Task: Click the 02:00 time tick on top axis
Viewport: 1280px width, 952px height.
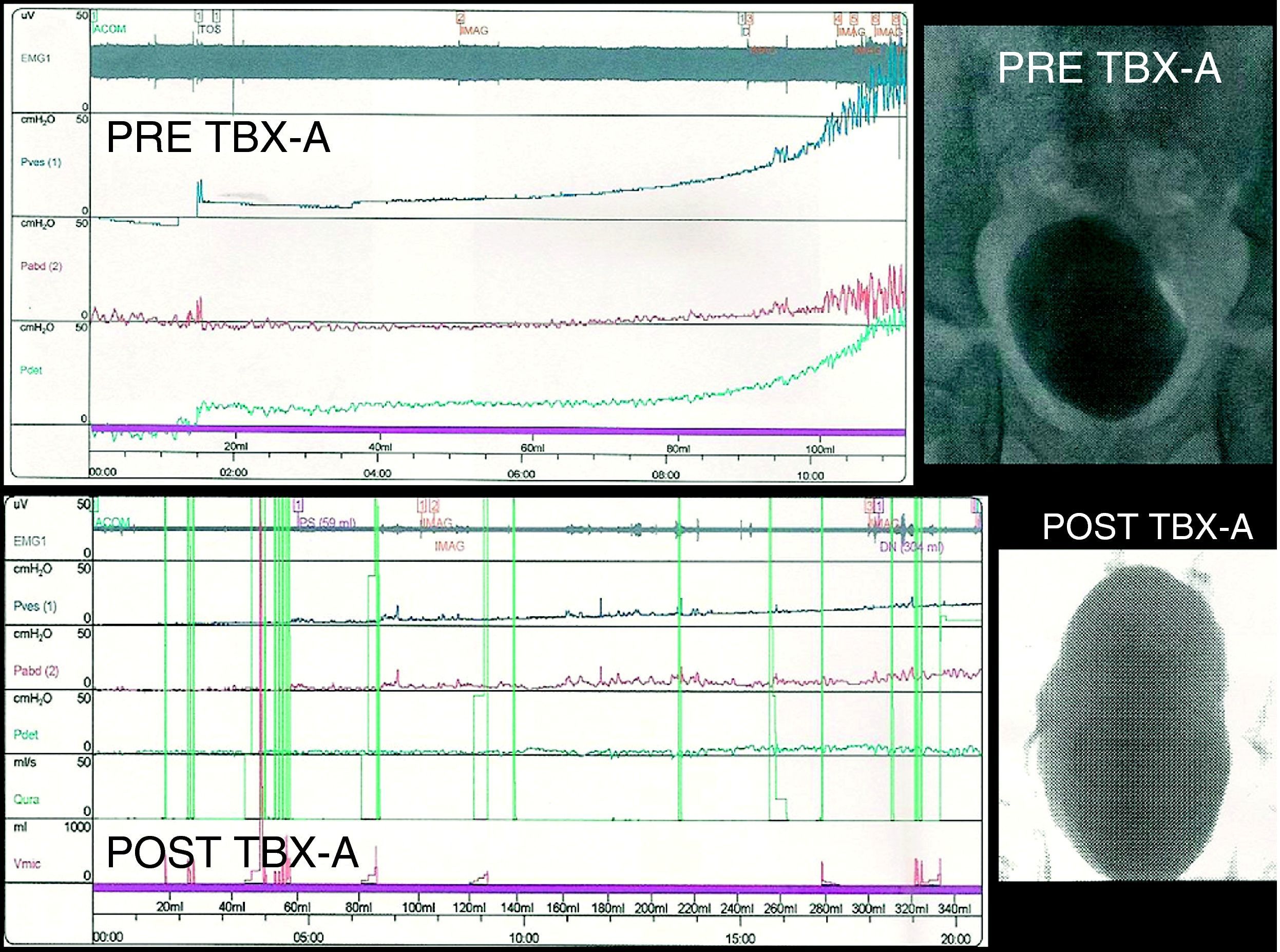Action: (x=233, y=472)
